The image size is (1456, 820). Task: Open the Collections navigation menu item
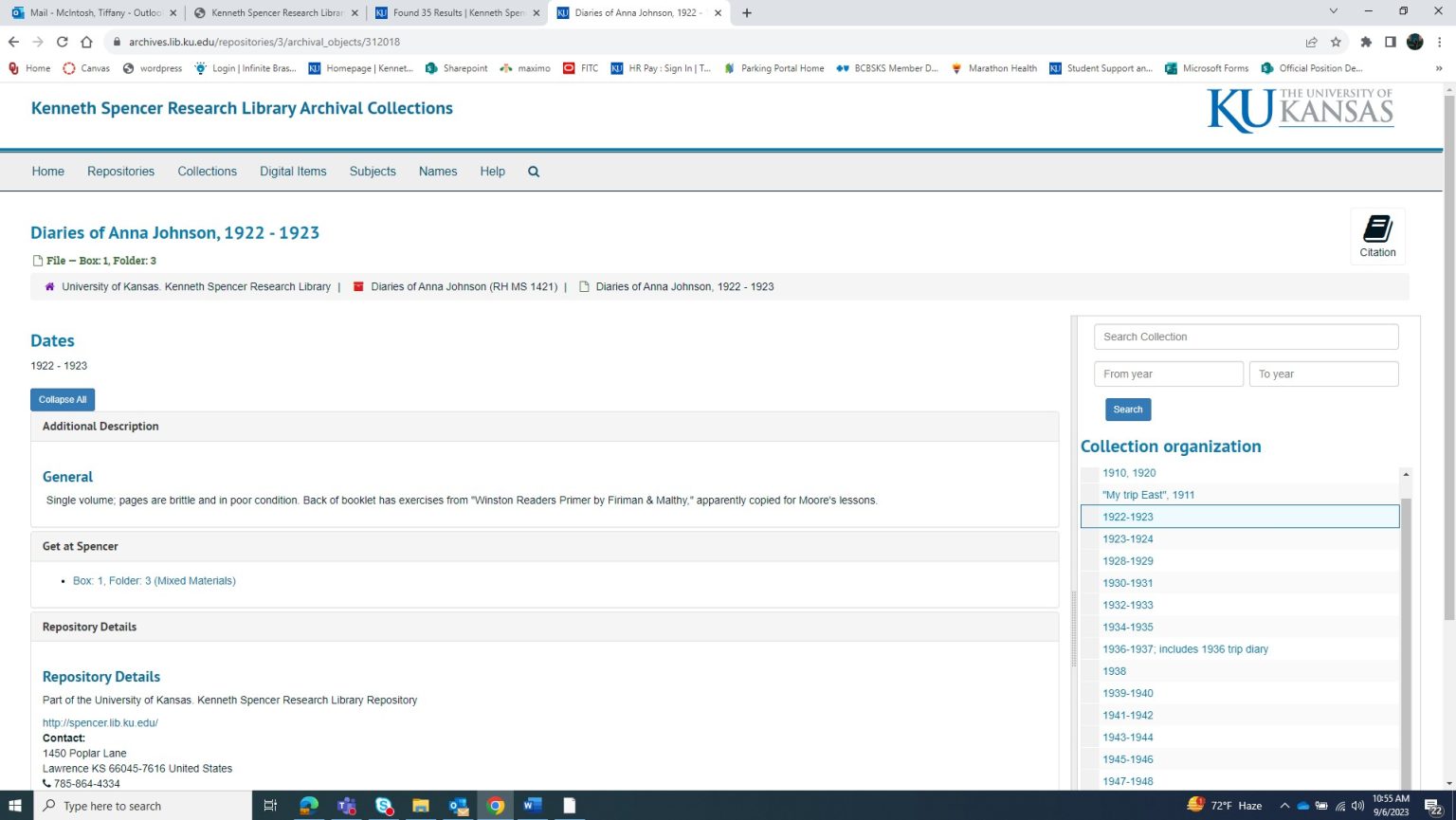207,172
